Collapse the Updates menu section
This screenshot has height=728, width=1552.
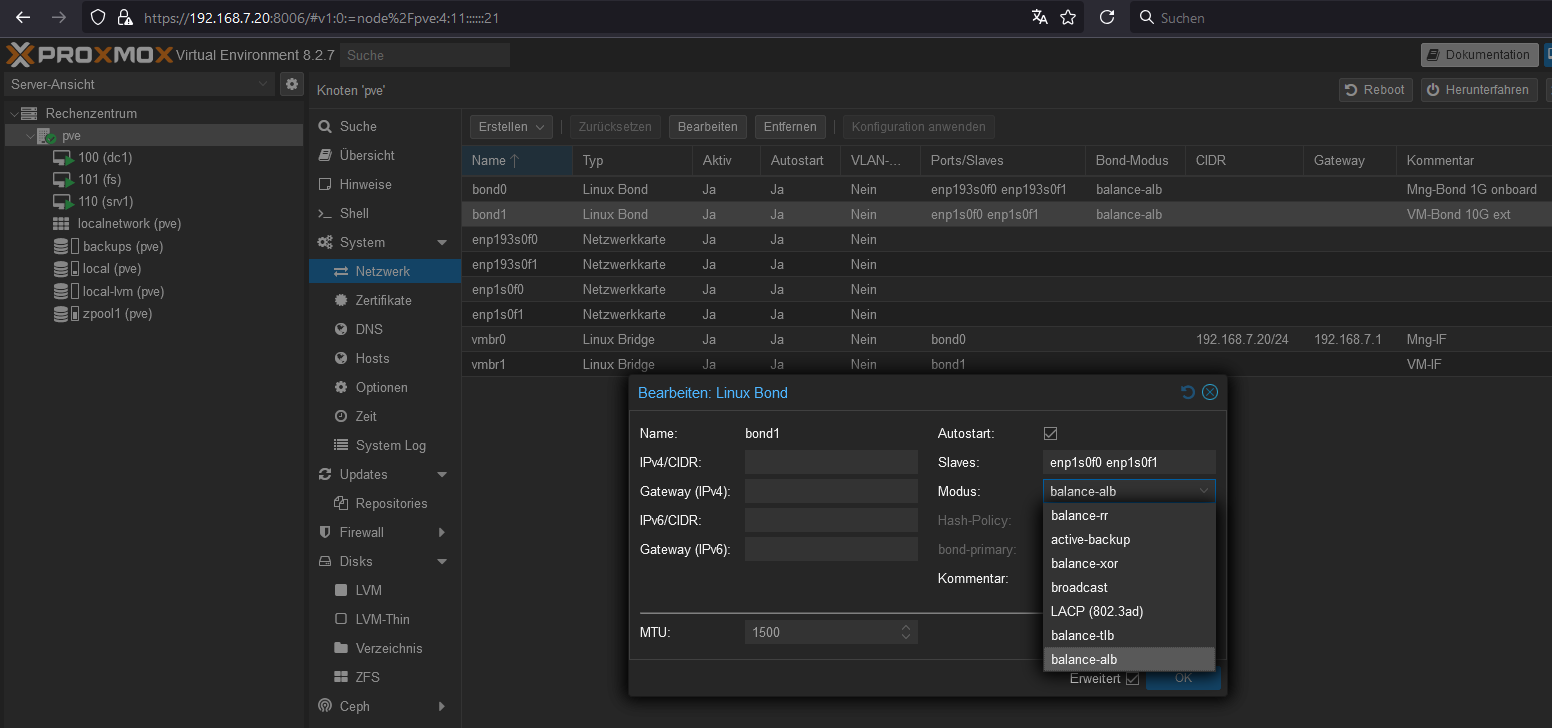[442, 475]
